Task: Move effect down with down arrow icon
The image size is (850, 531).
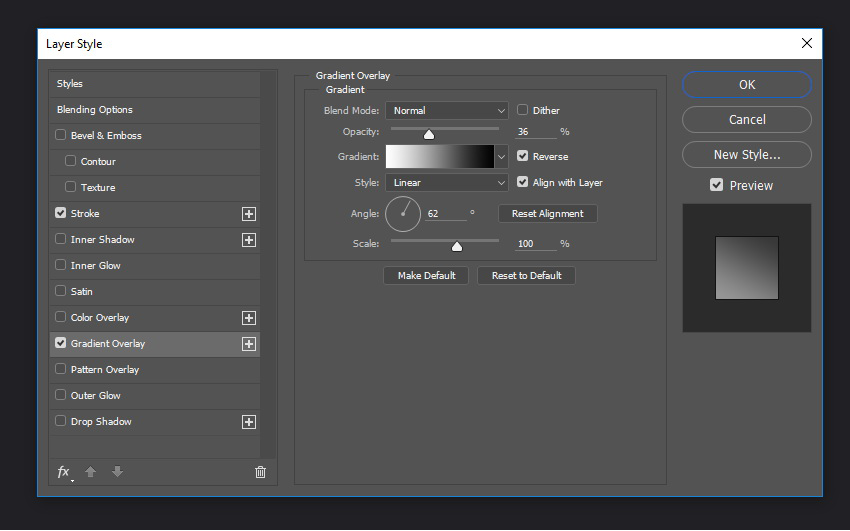Action: 117,472
